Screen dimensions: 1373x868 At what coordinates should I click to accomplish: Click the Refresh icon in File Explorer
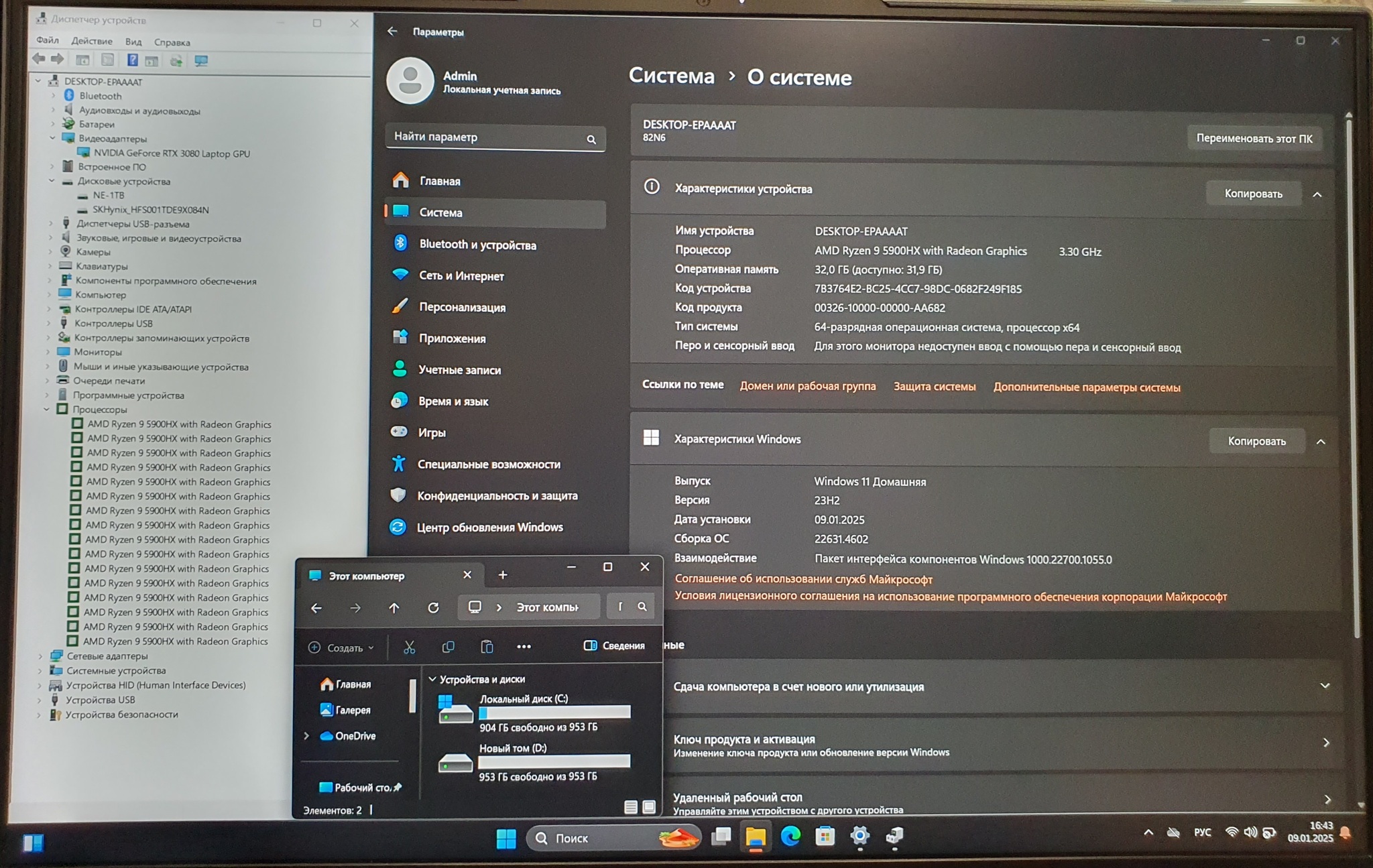(x=433, y=607)
